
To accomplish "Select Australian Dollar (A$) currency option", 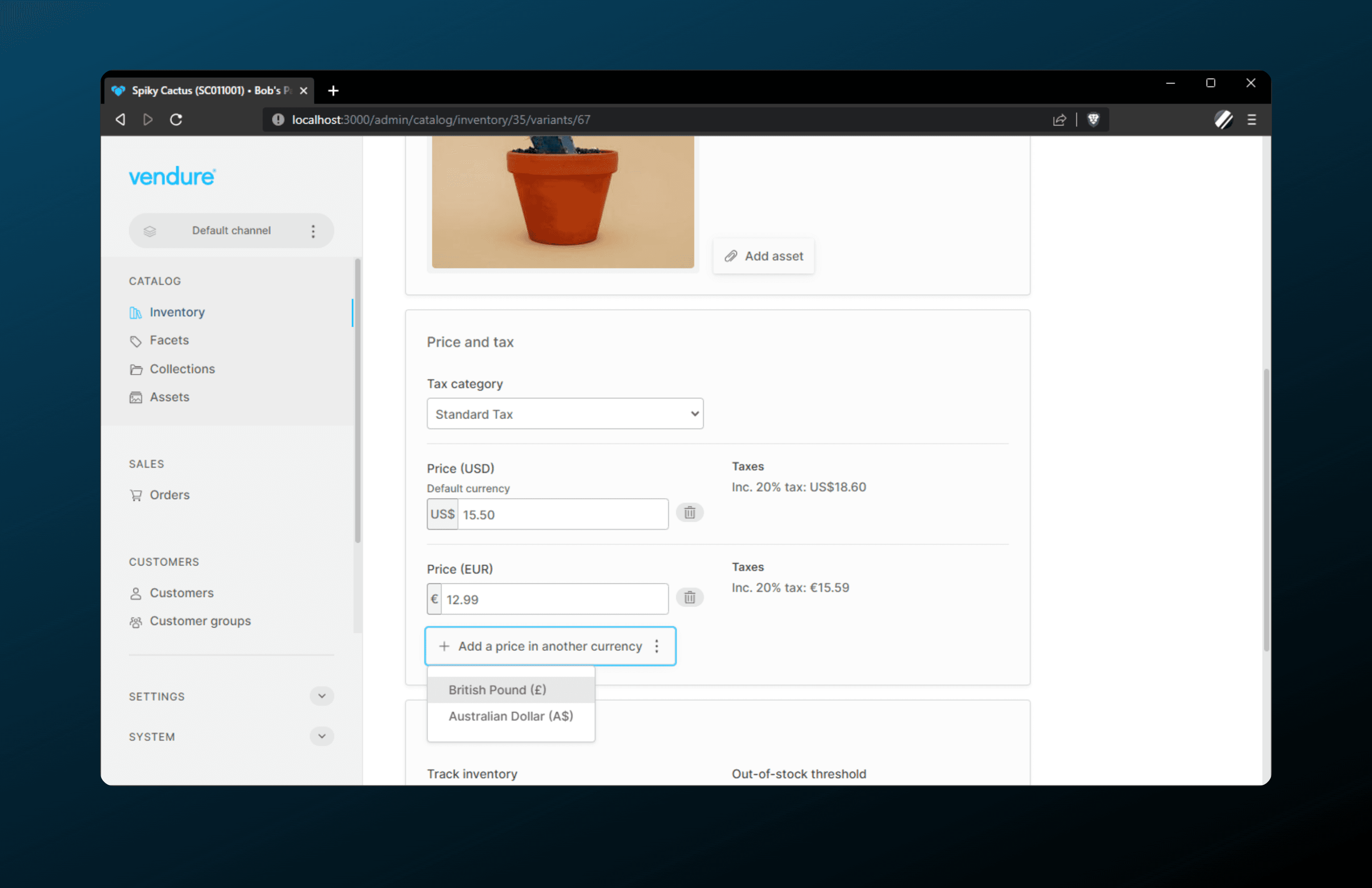I will [510, 716].
